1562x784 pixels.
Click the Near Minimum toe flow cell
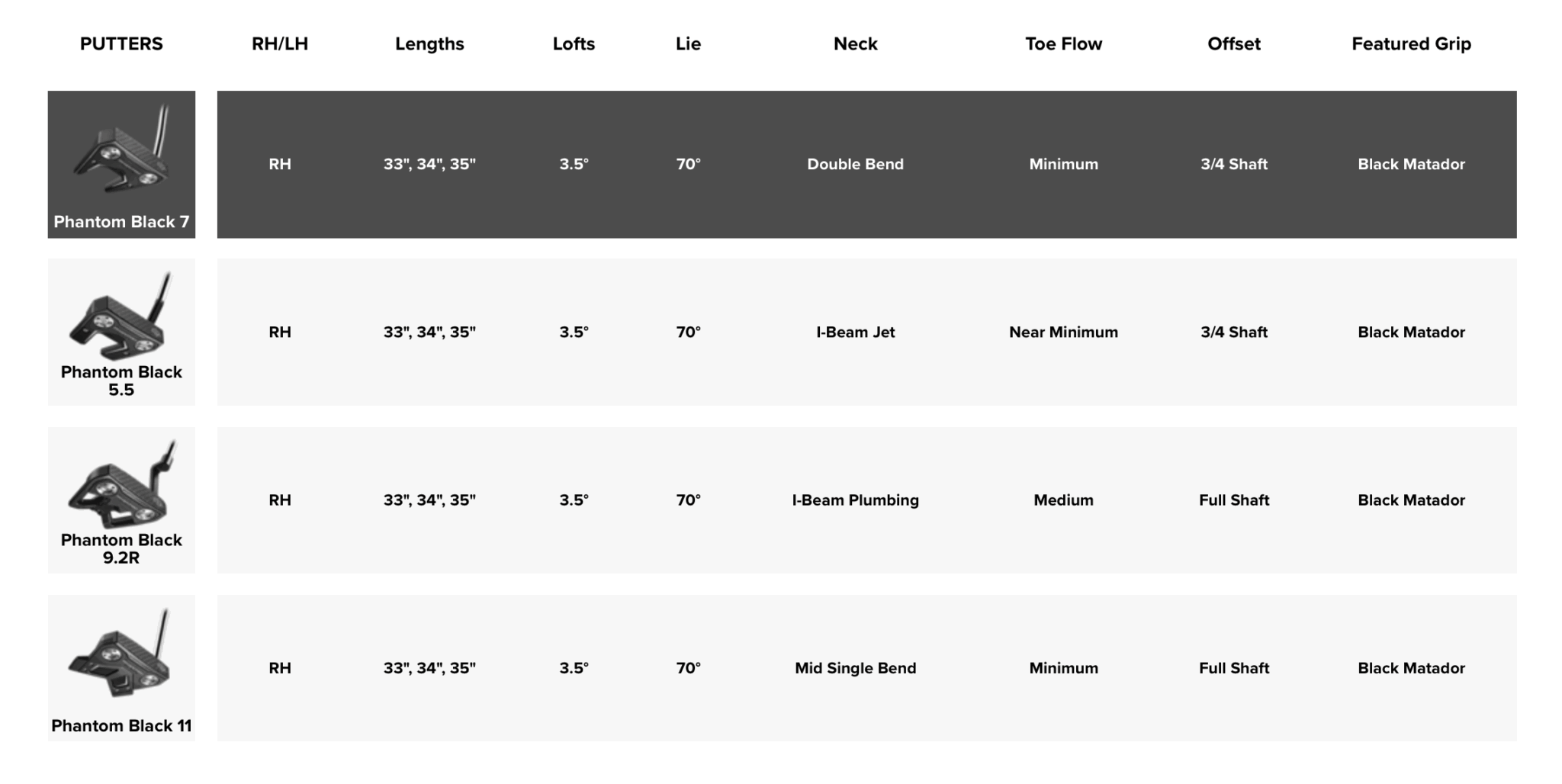(x=1063, y=332)
